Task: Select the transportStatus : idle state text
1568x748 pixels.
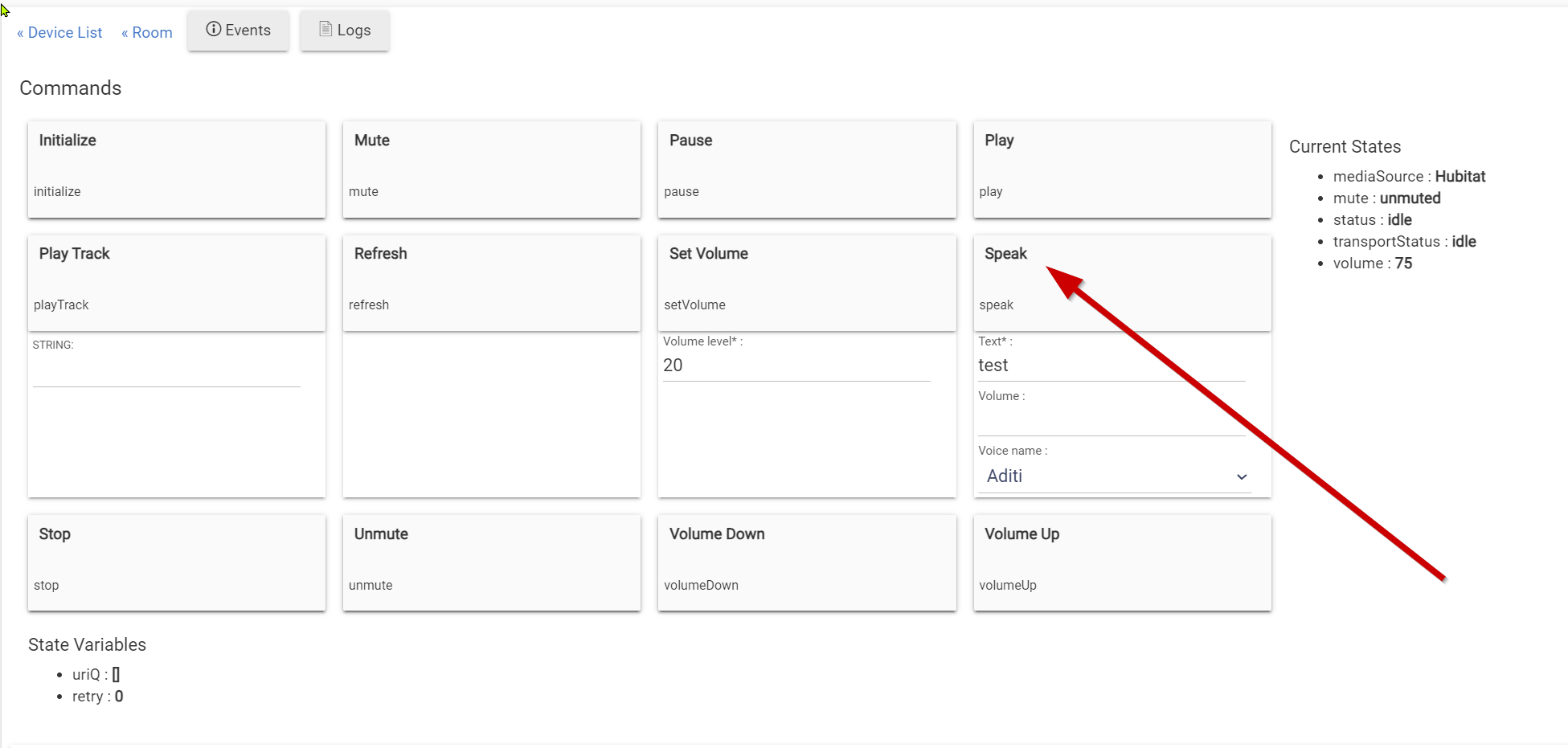Action: click(x=1404, y=241)
